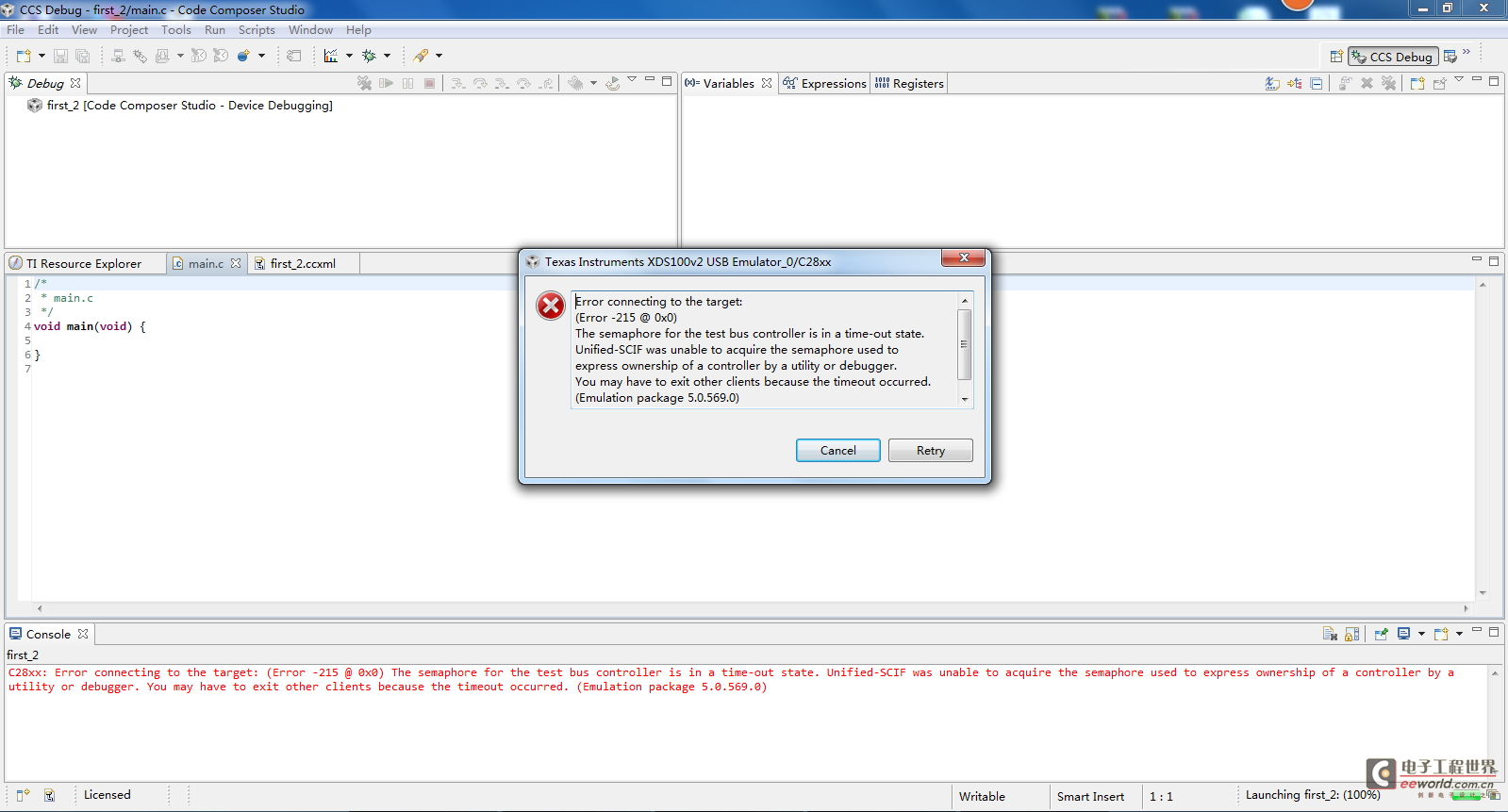Click the Show Type Names icon in Variables
Image resolution: width=1508 pixels, height=812 pixels.
(x=1273, y=84)
